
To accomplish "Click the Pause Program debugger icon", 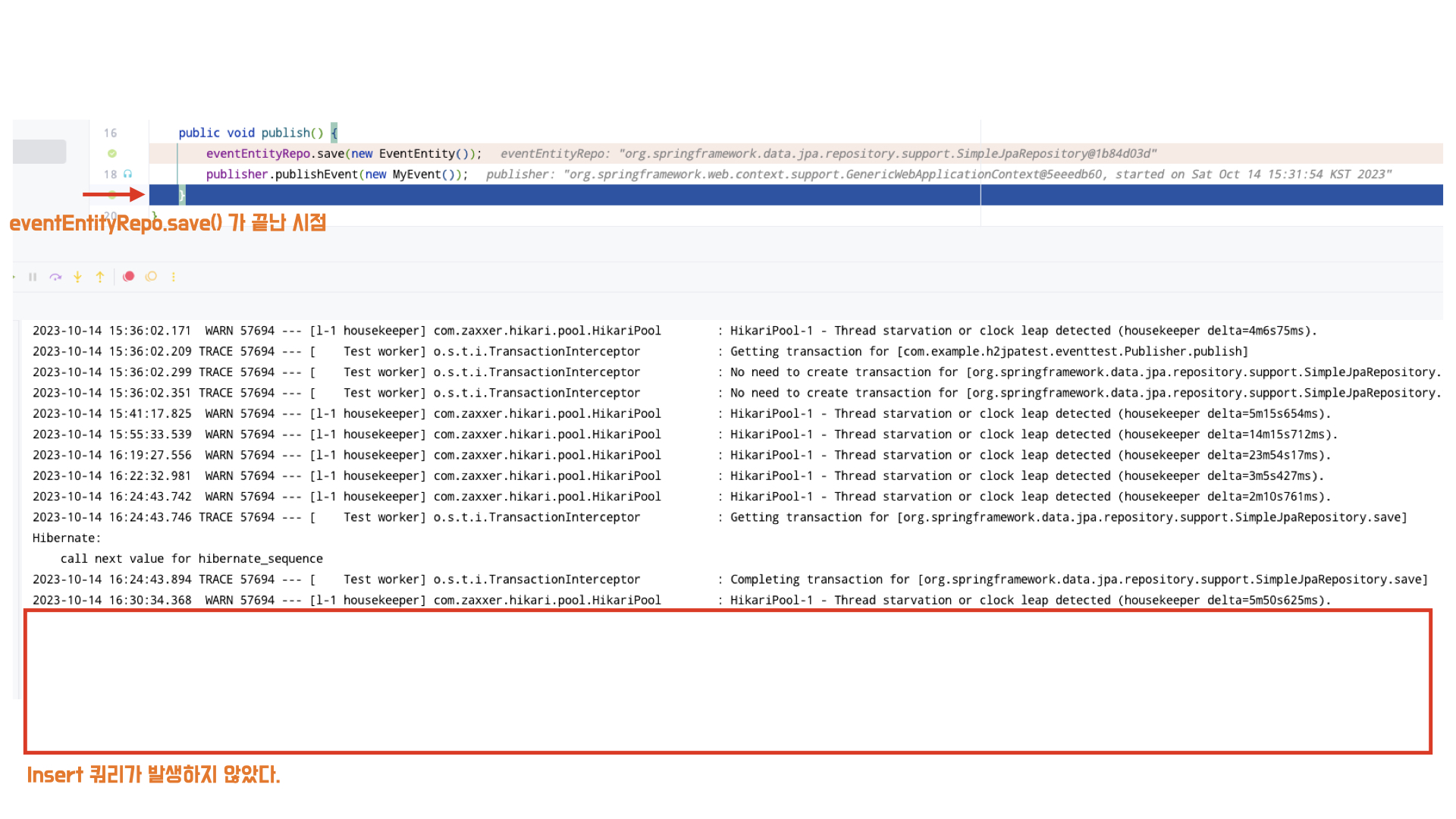I will click(x=33, y=277).
